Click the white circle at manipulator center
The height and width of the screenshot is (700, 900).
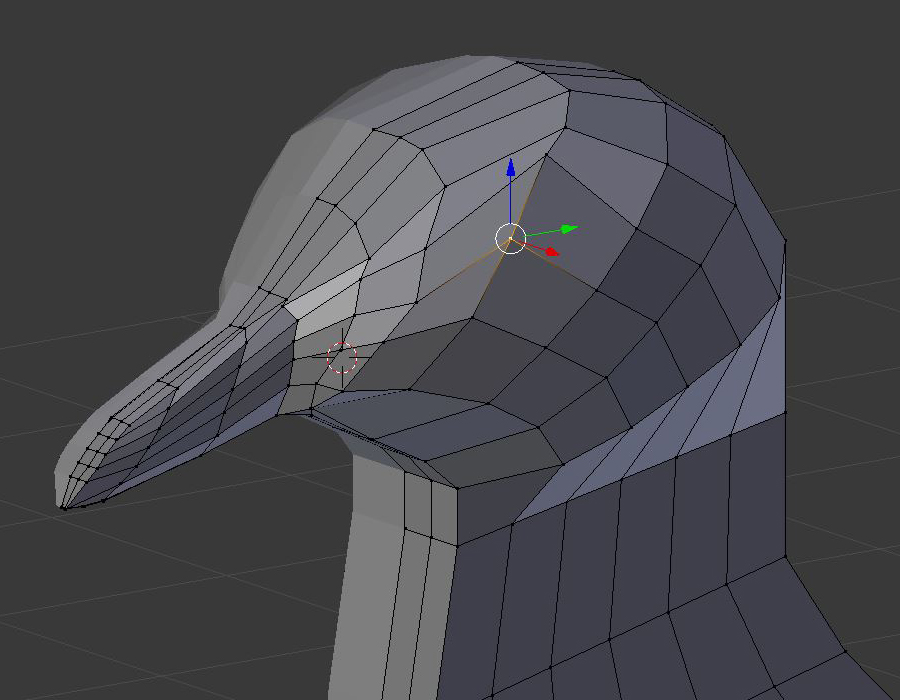(x=510, y=239)
